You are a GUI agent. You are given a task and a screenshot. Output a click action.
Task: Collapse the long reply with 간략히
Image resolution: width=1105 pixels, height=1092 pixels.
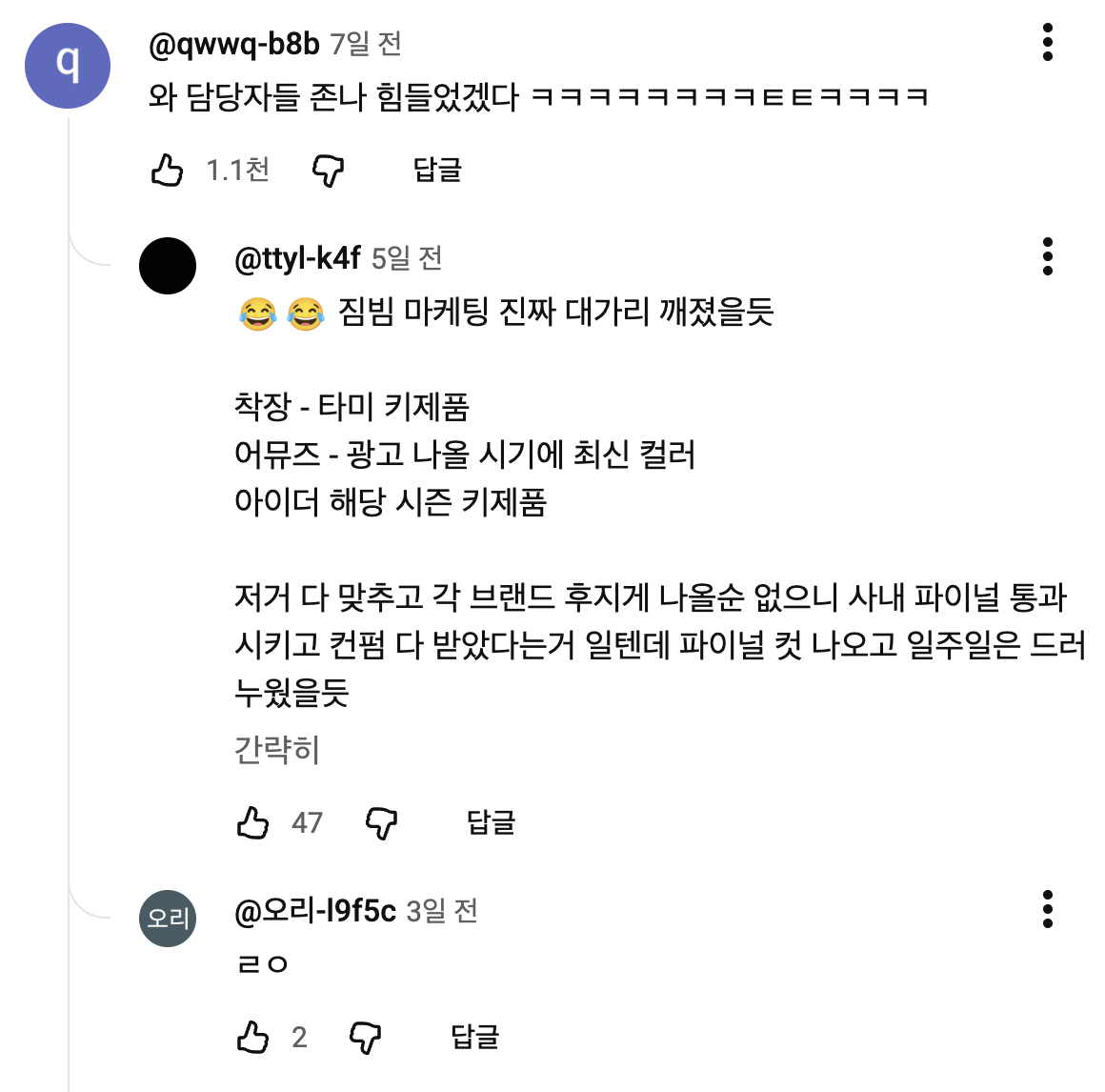276,750
